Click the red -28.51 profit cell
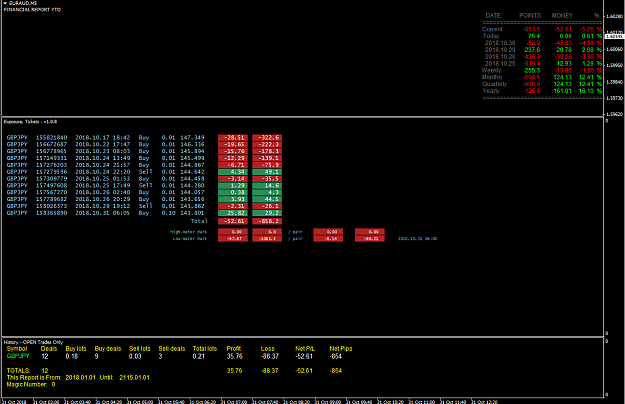Screen dimensions: 625x404 point(233,138)
